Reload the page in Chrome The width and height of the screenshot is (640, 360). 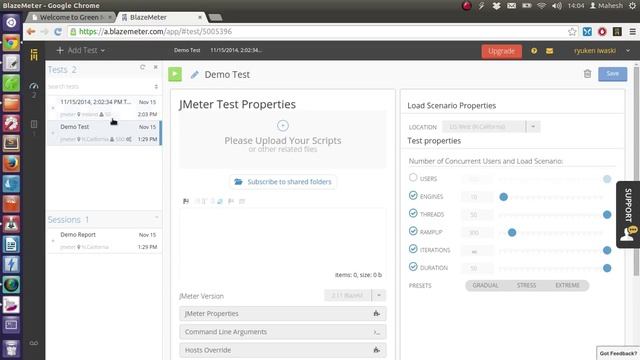[58, 31]
